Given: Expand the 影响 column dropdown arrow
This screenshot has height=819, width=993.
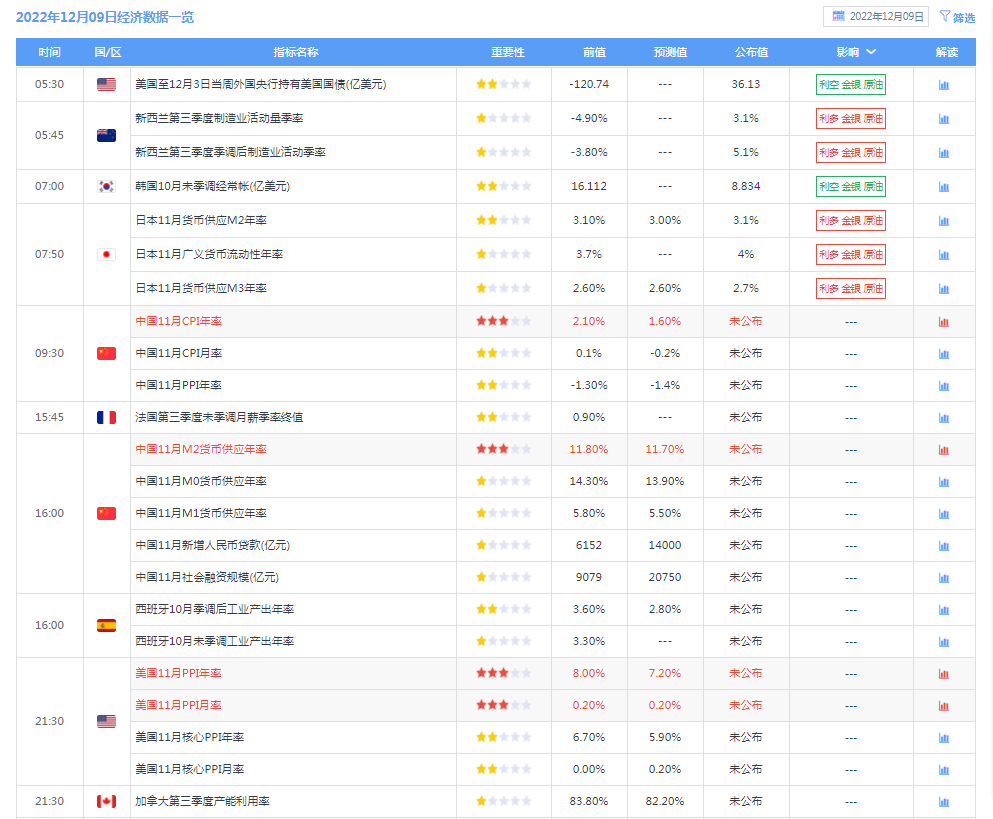Looking at the screenshot, I should [x=871, y=52].
